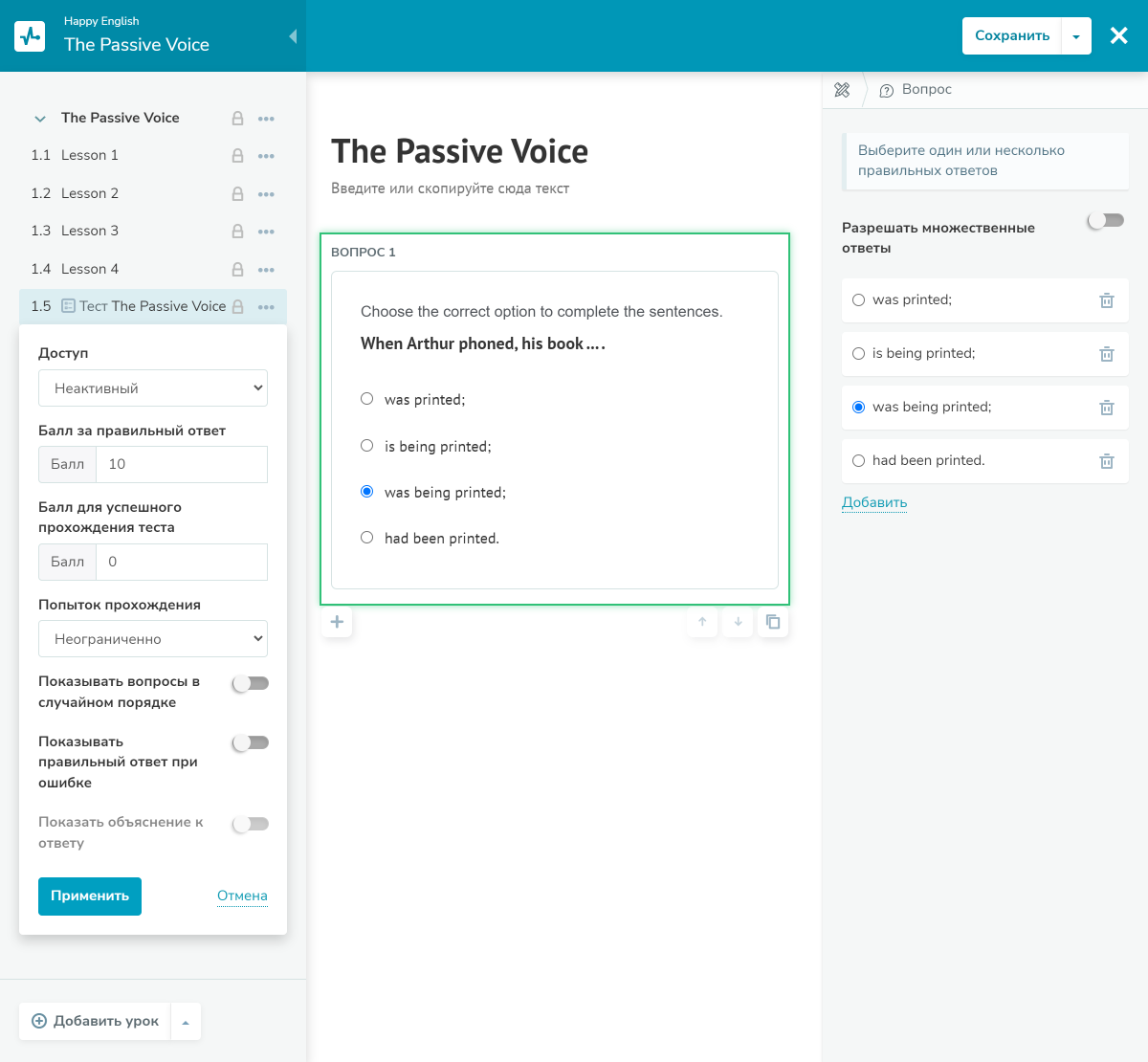Move question down with the arrow icon
The image size is (1148, 1062).
tap(738, 622)
